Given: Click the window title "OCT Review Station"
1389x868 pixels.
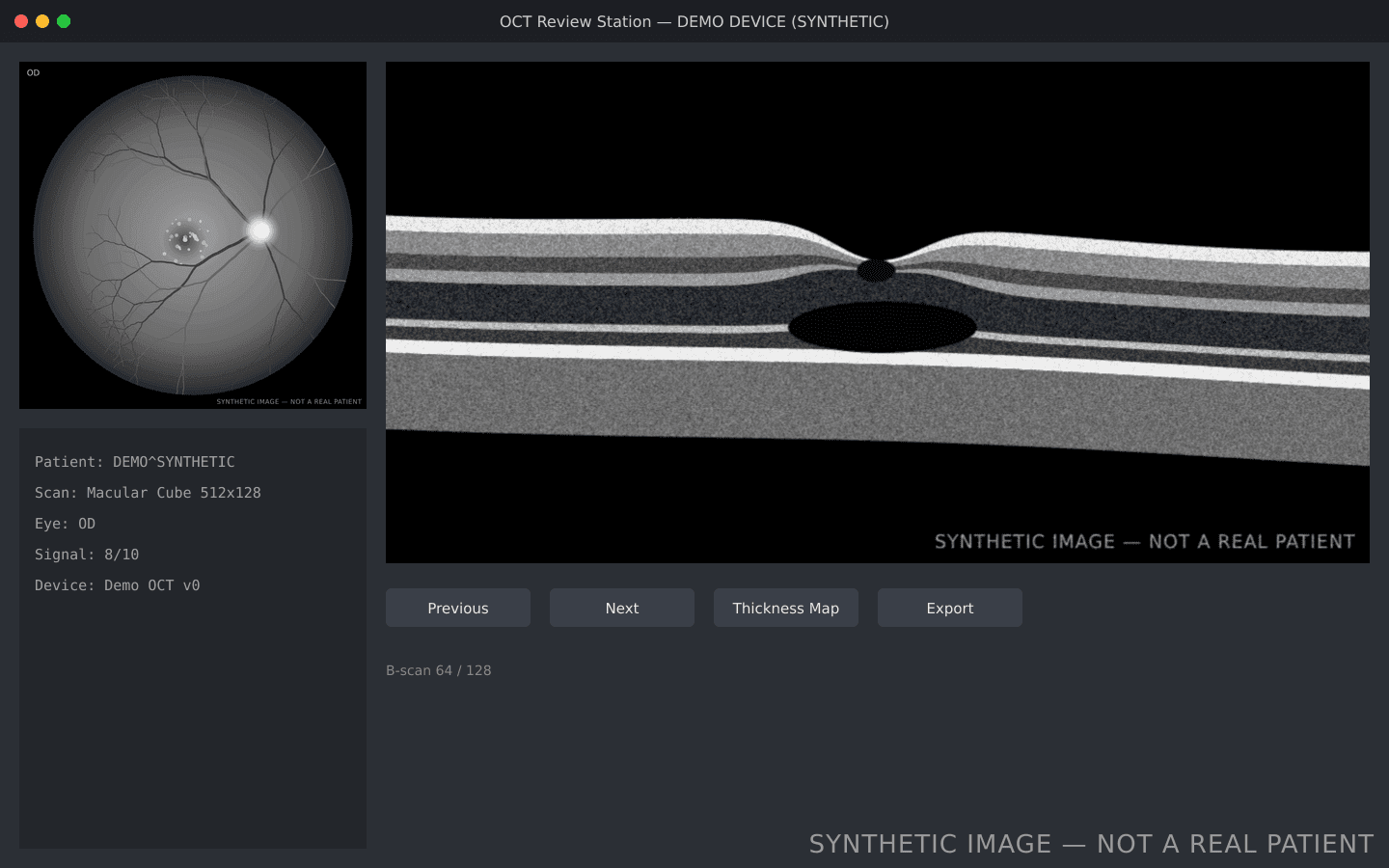Looking at the screenshot, I should tap(575, 21).
